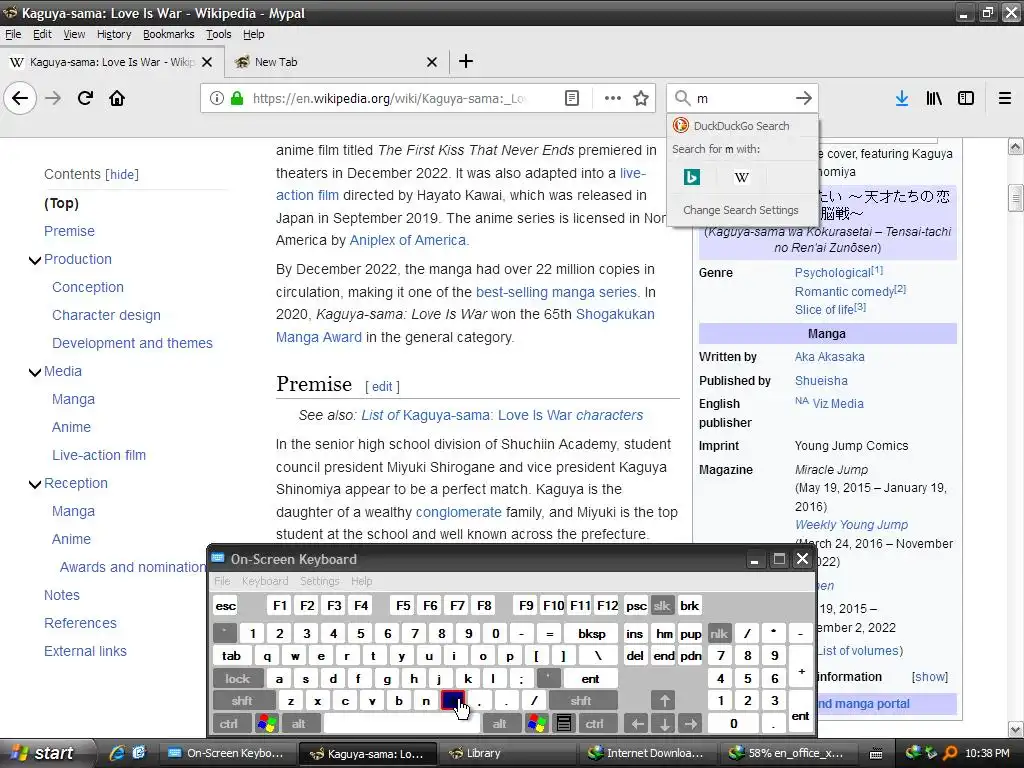Toggle the lock (Caps Lock) key on keyboard
Screen dimensions: 1024x768
click(238, 679)
